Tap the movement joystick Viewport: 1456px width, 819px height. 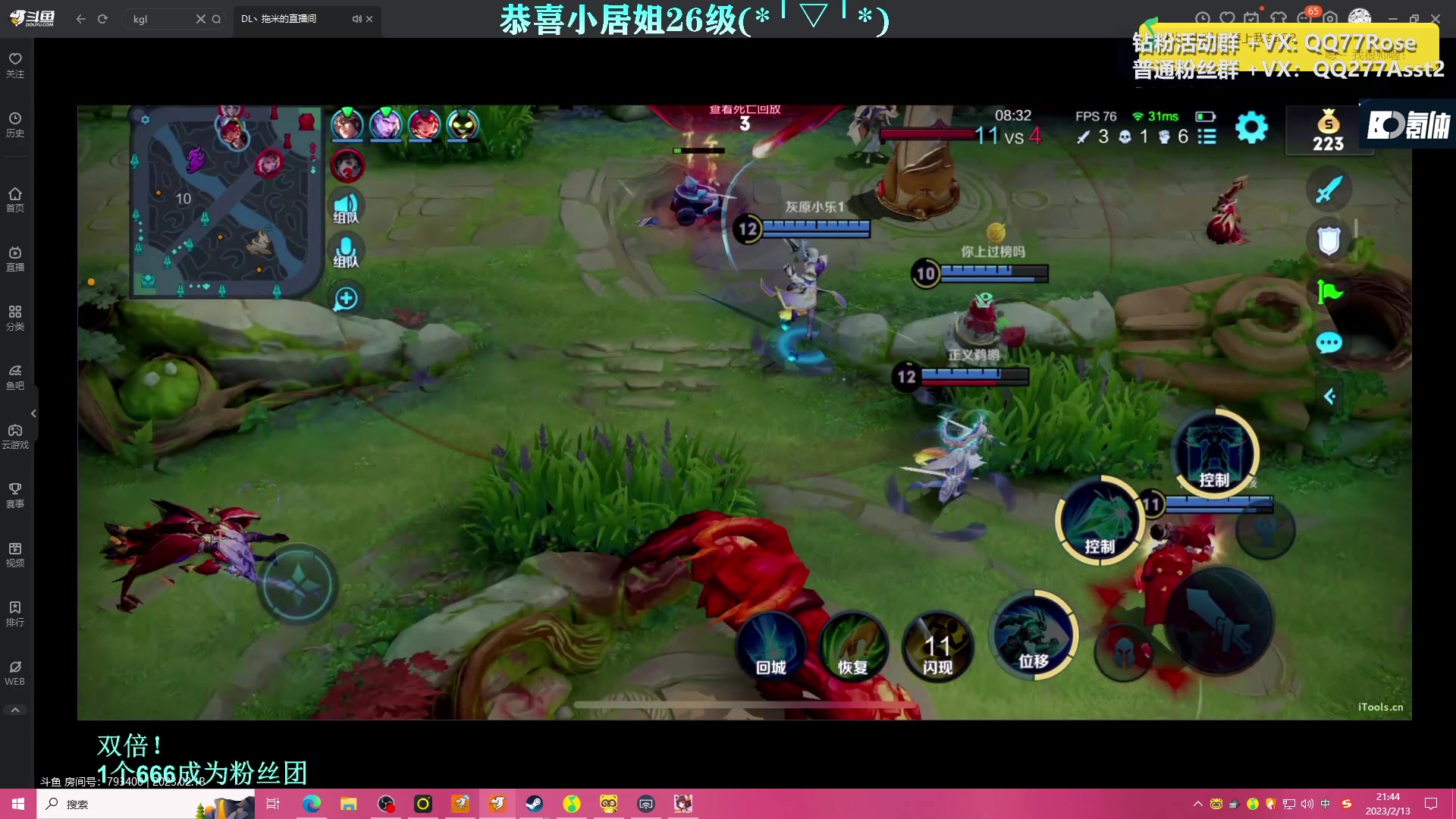tap(297, 583)
